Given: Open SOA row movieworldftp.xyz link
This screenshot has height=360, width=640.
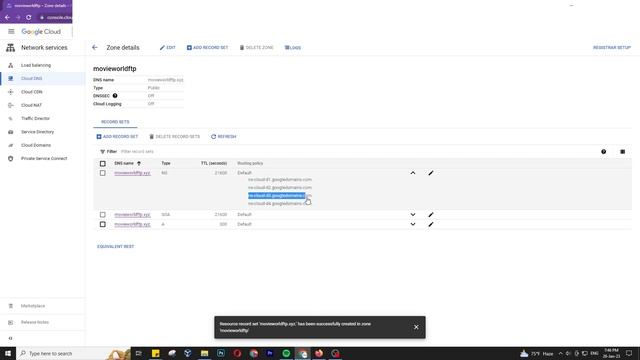Looking at the screenshot, I should tap(132, 215).
